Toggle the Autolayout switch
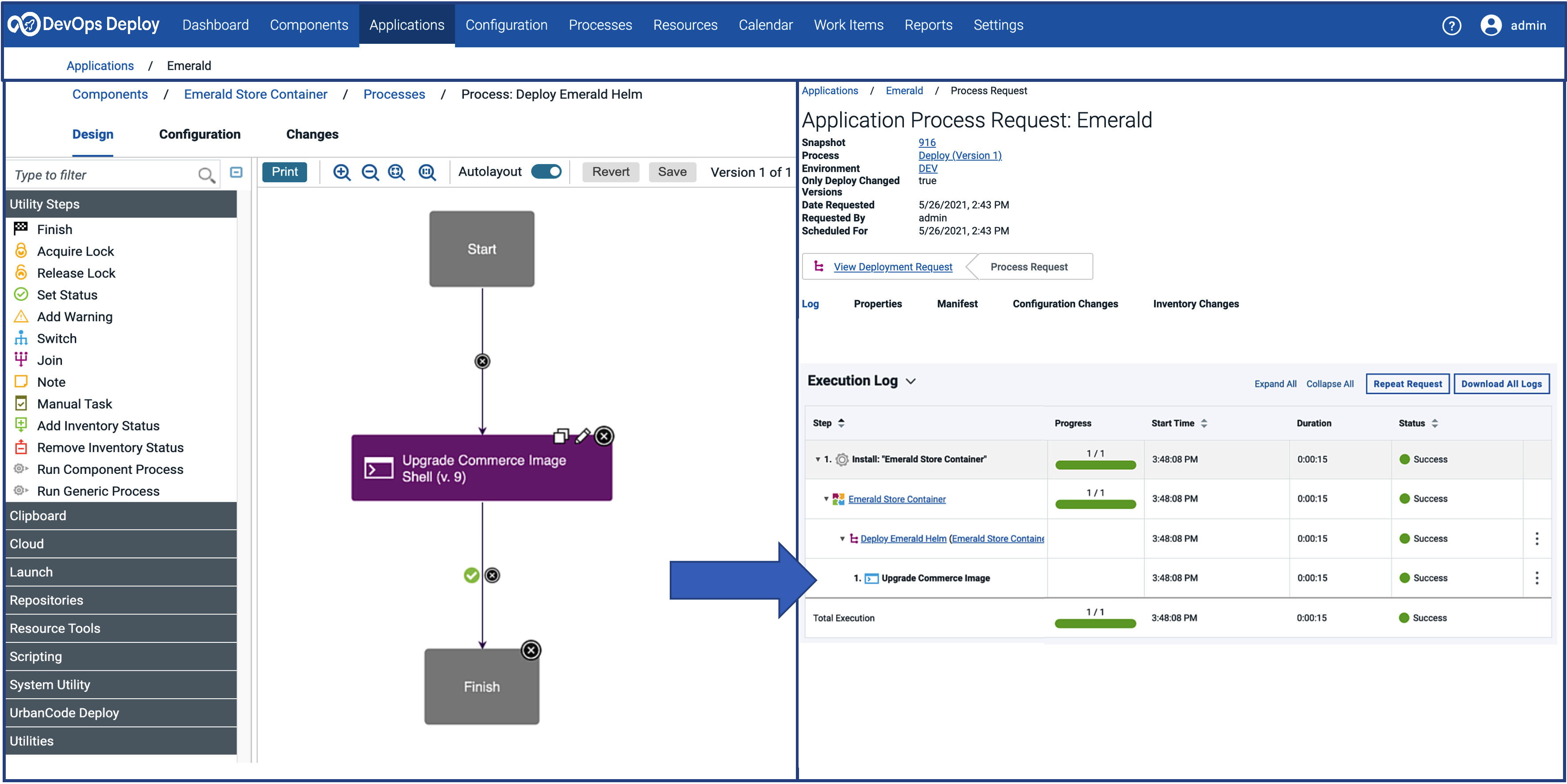This screenshot has width=1567, height=784. (546, 172)
